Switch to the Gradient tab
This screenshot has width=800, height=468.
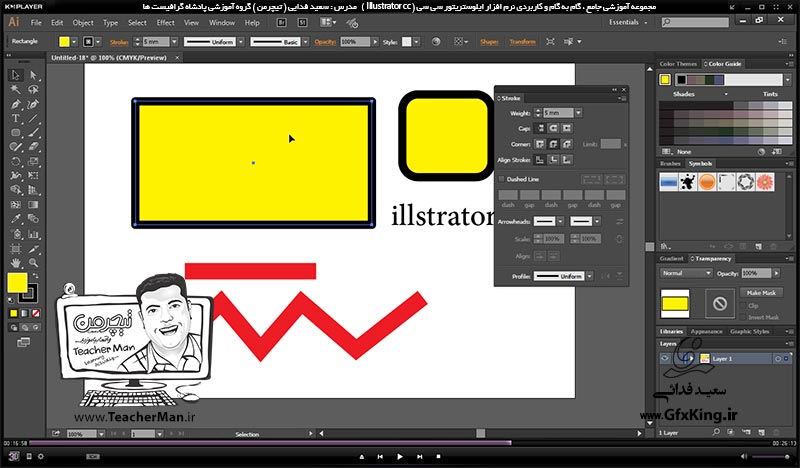click(671, 259)
